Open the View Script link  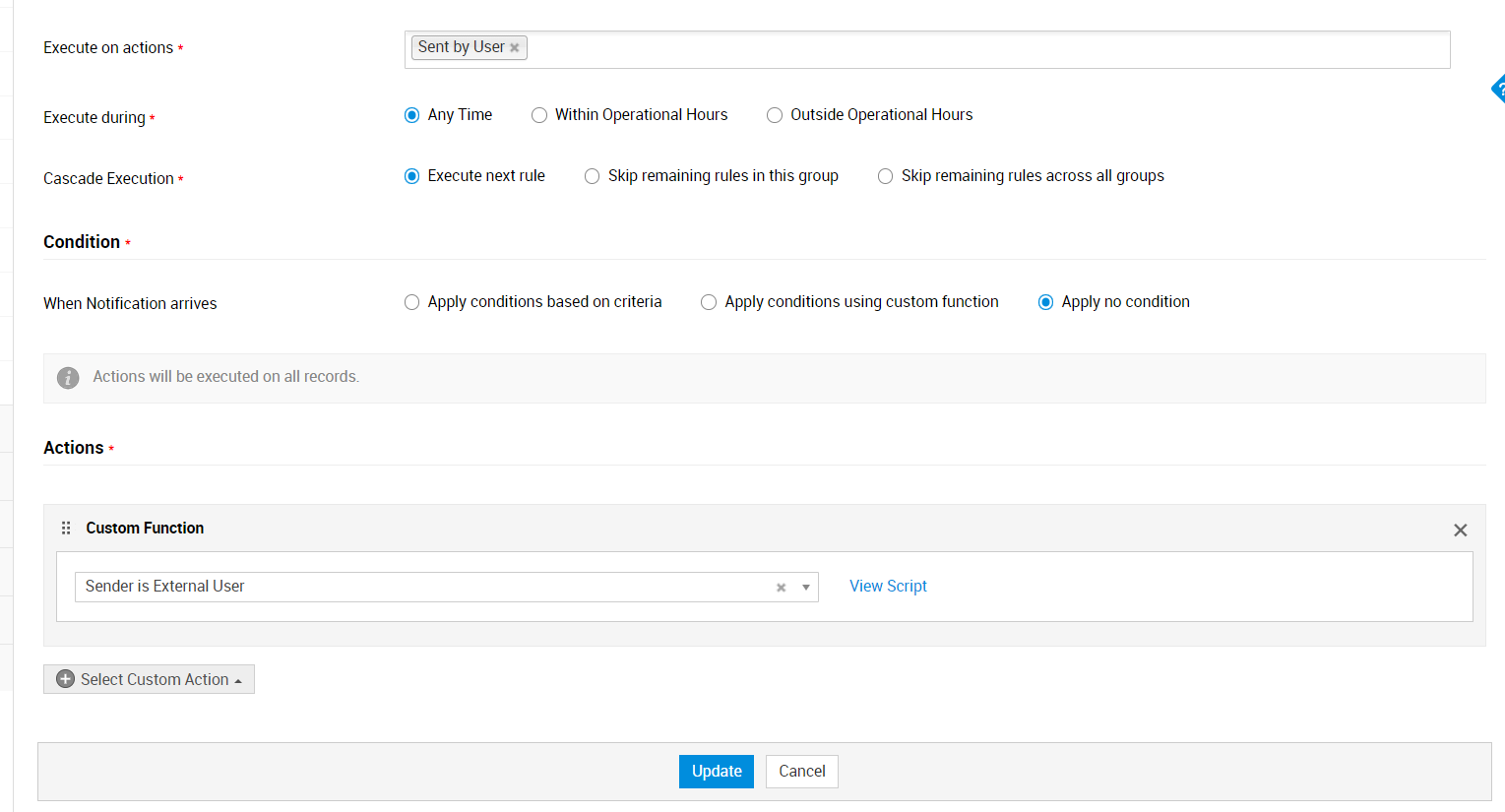point(888,587)
